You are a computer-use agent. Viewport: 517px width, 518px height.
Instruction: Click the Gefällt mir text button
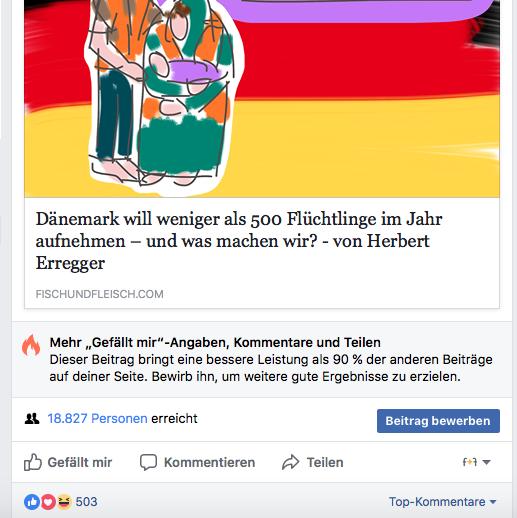click(80, 462)
